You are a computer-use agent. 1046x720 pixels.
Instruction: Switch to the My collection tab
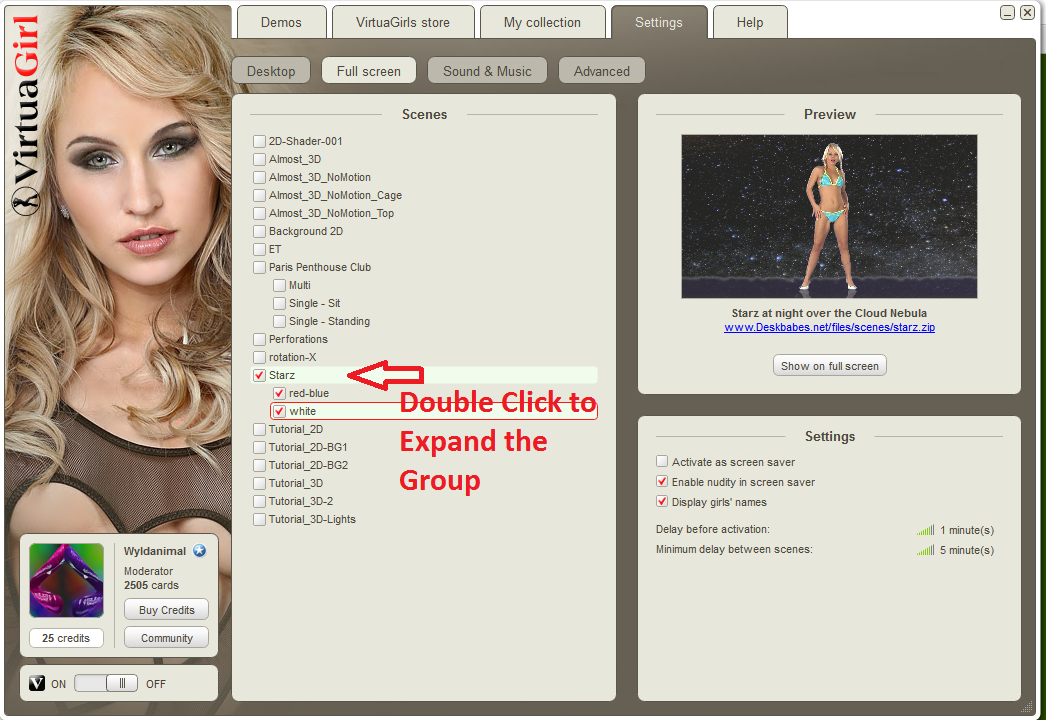542,22
